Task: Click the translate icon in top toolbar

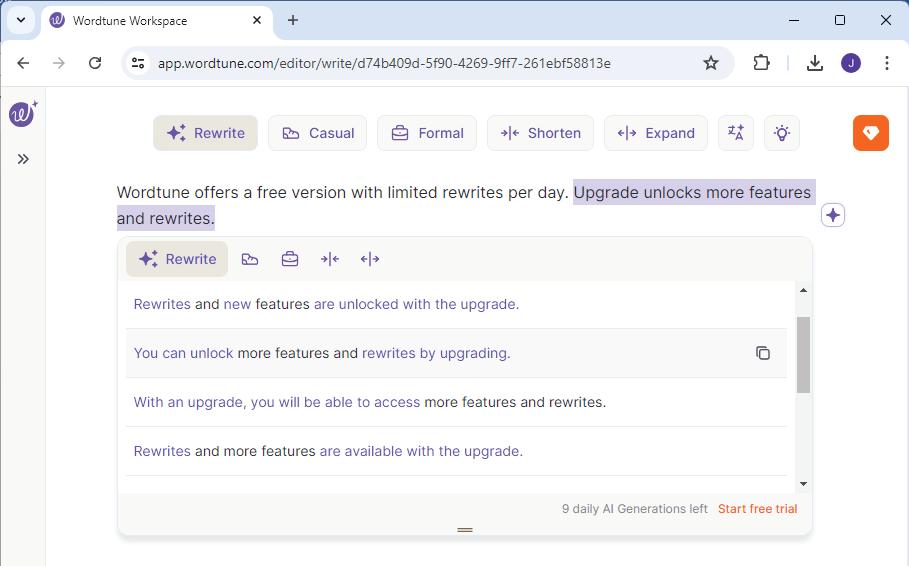Action: pos(736,133)
